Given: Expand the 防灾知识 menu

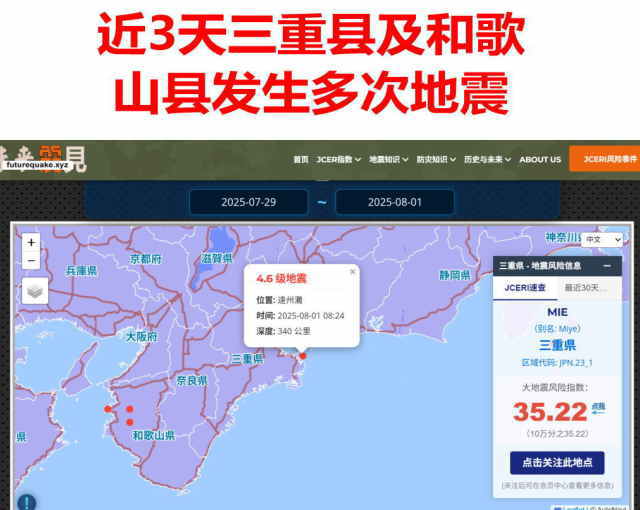Looking at the screenshot, I should [x=436, y=159].
